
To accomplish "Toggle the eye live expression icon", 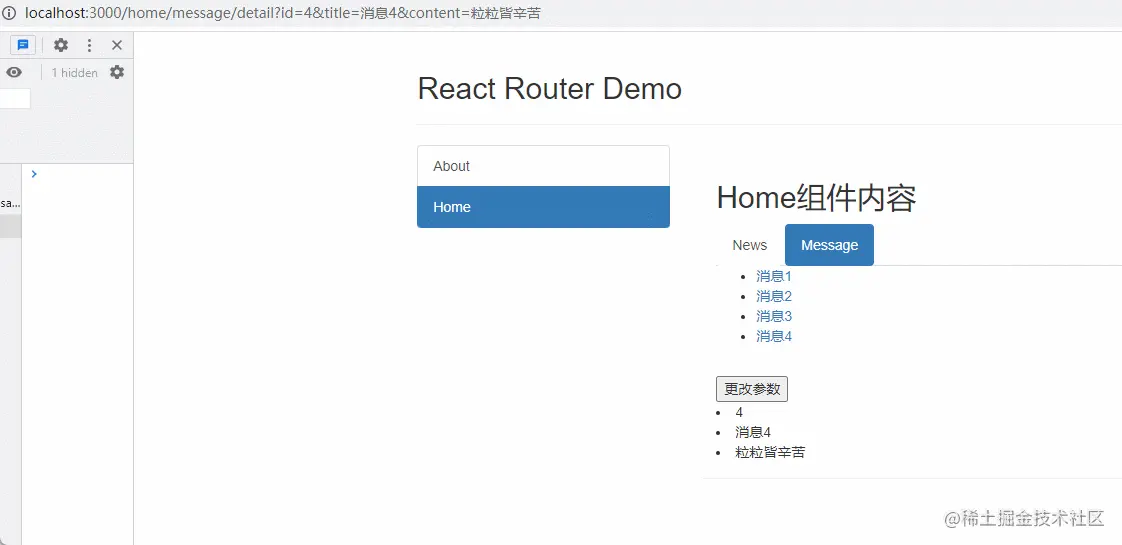I will click(x=14, y=72).
